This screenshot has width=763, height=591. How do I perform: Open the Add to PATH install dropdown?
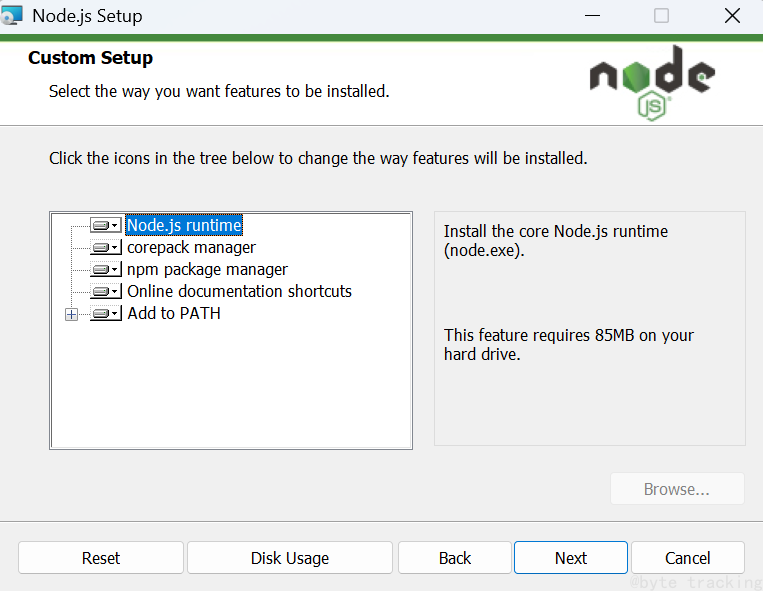pyautogui.click(x=106, y=314)
